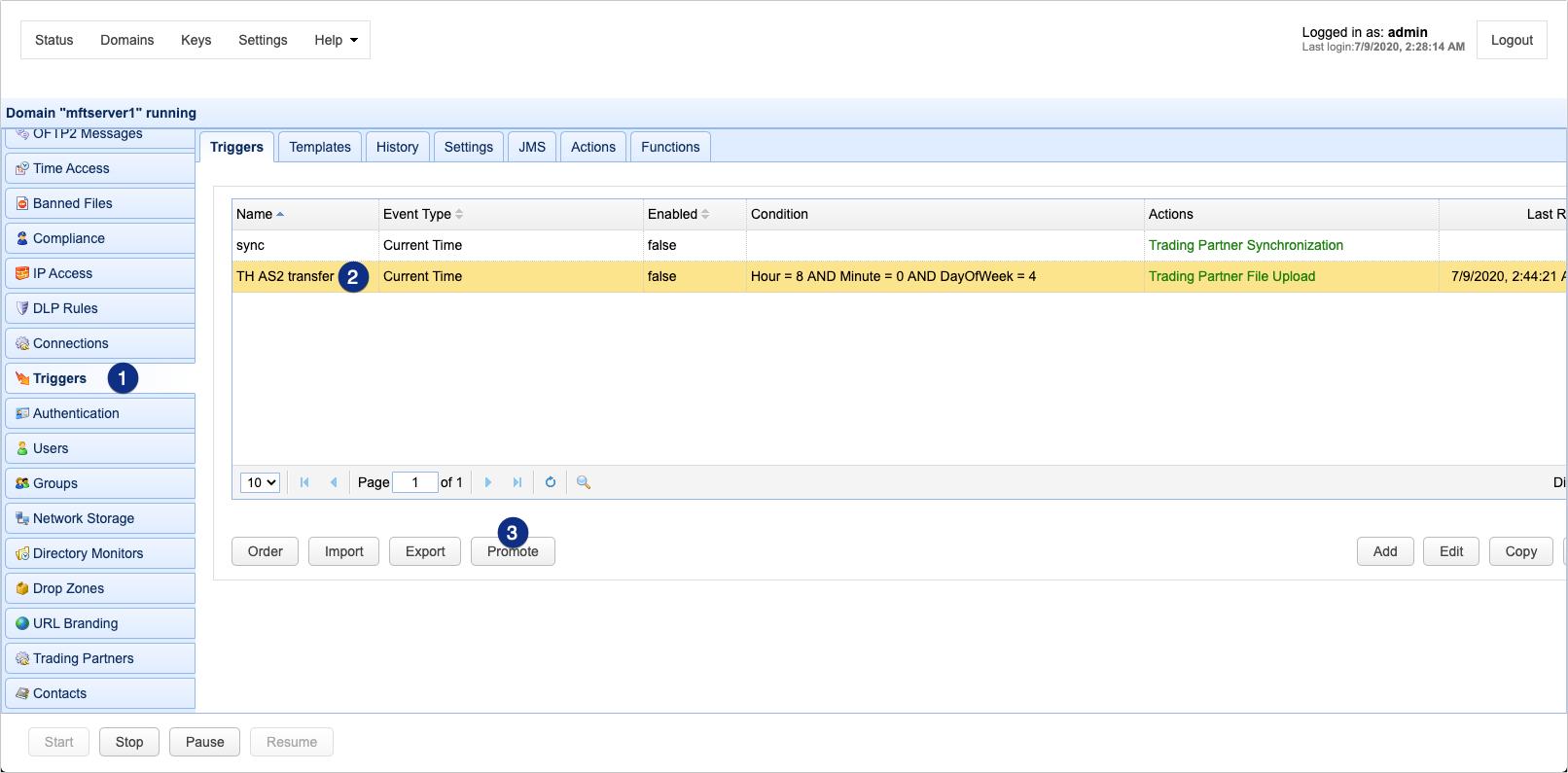Viewport: 1568px width, 773px height.
Task: Switch to the trigger Settings tab
Action: [x=469, y=147]
